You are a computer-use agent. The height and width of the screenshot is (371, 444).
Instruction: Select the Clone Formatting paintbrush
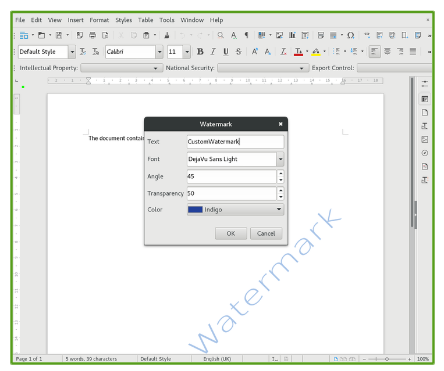click(167, 35)
